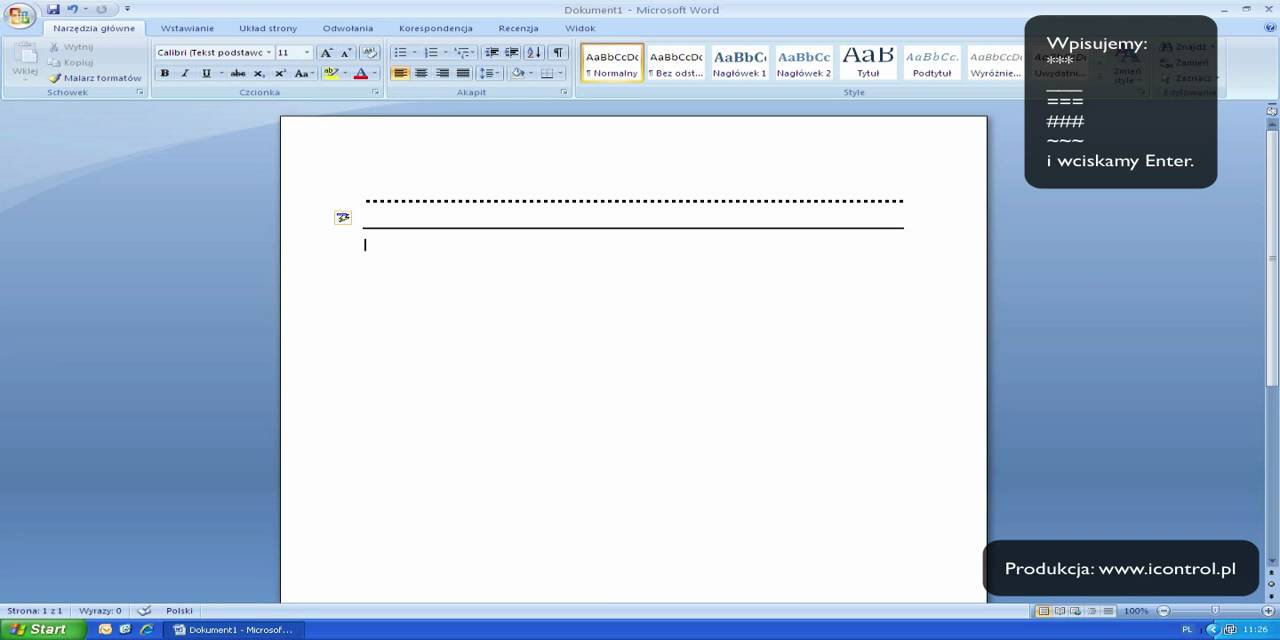Click the Wytnij cut button
The width and height of the screenshot is (1280, 640).
pos(70,47)
